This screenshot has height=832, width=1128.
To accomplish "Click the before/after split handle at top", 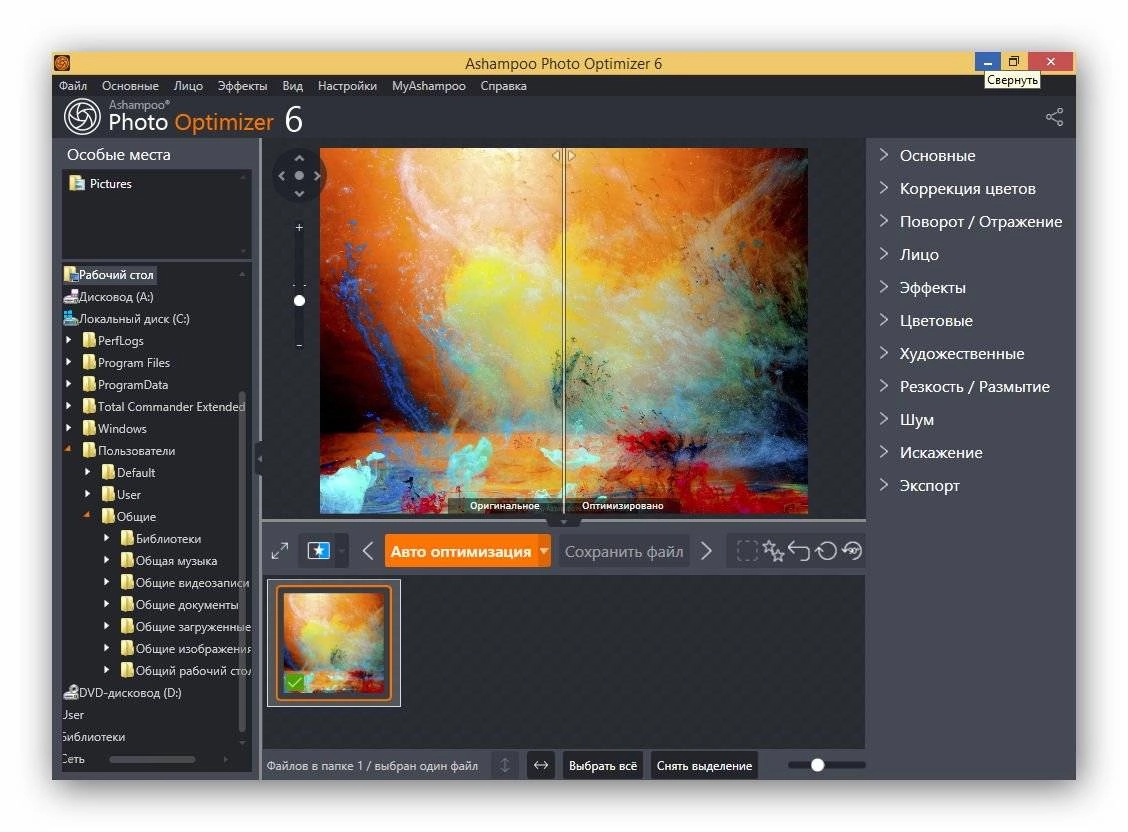I will tap(564, 155).
